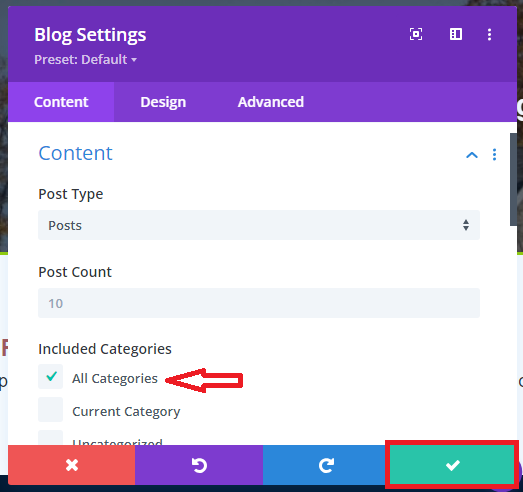The height and width of the screenshot is (492, 523).
Task: Click the settings panel scrollbar
Action: coord(513,180)
